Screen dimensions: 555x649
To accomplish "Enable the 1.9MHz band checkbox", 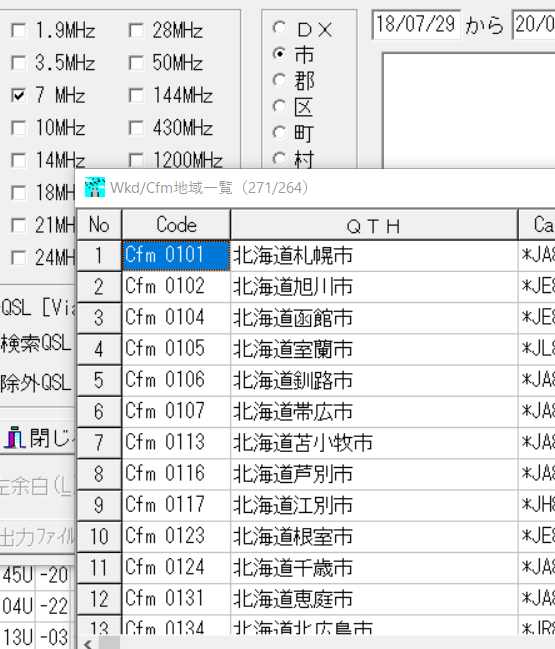I will [x=19, y=30].
